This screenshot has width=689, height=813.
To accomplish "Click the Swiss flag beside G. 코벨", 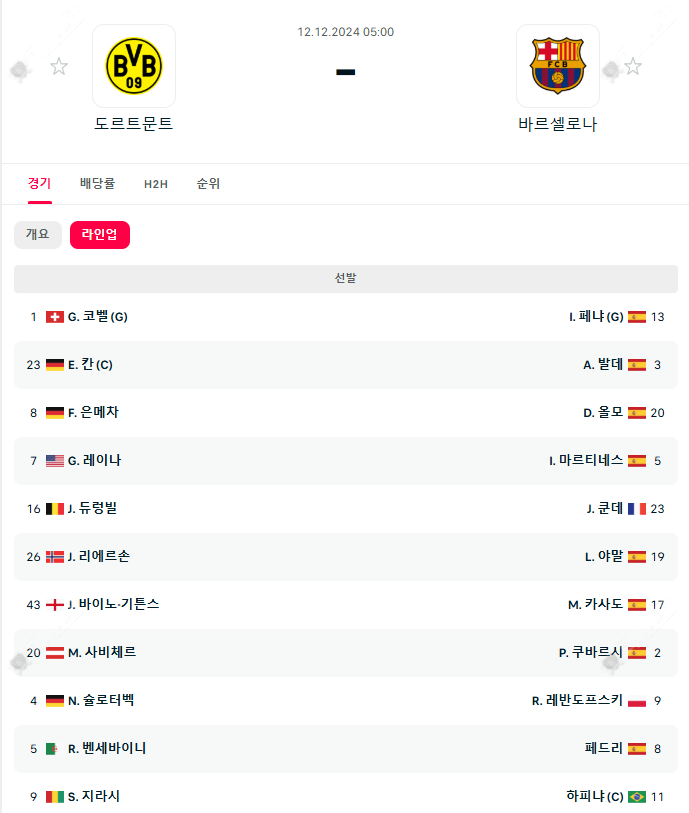I will click(x=55, y=317).
